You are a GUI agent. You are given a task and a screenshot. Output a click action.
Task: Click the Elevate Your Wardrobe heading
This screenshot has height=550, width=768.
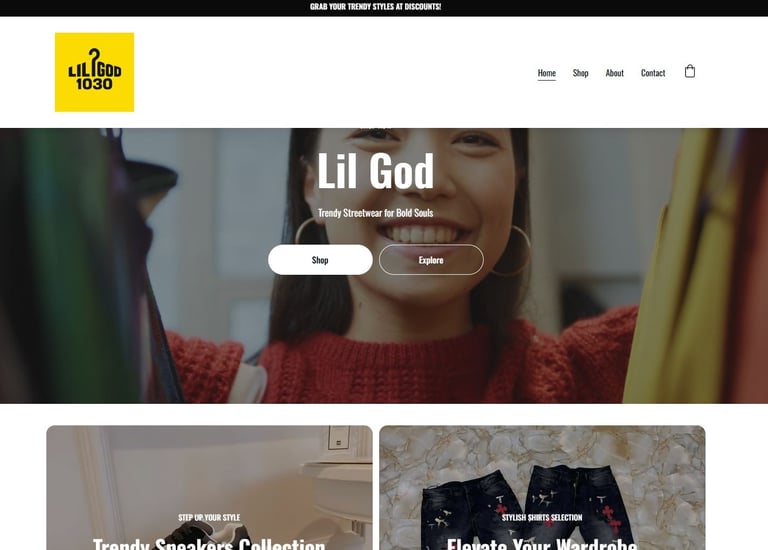(x=542, y=544)
